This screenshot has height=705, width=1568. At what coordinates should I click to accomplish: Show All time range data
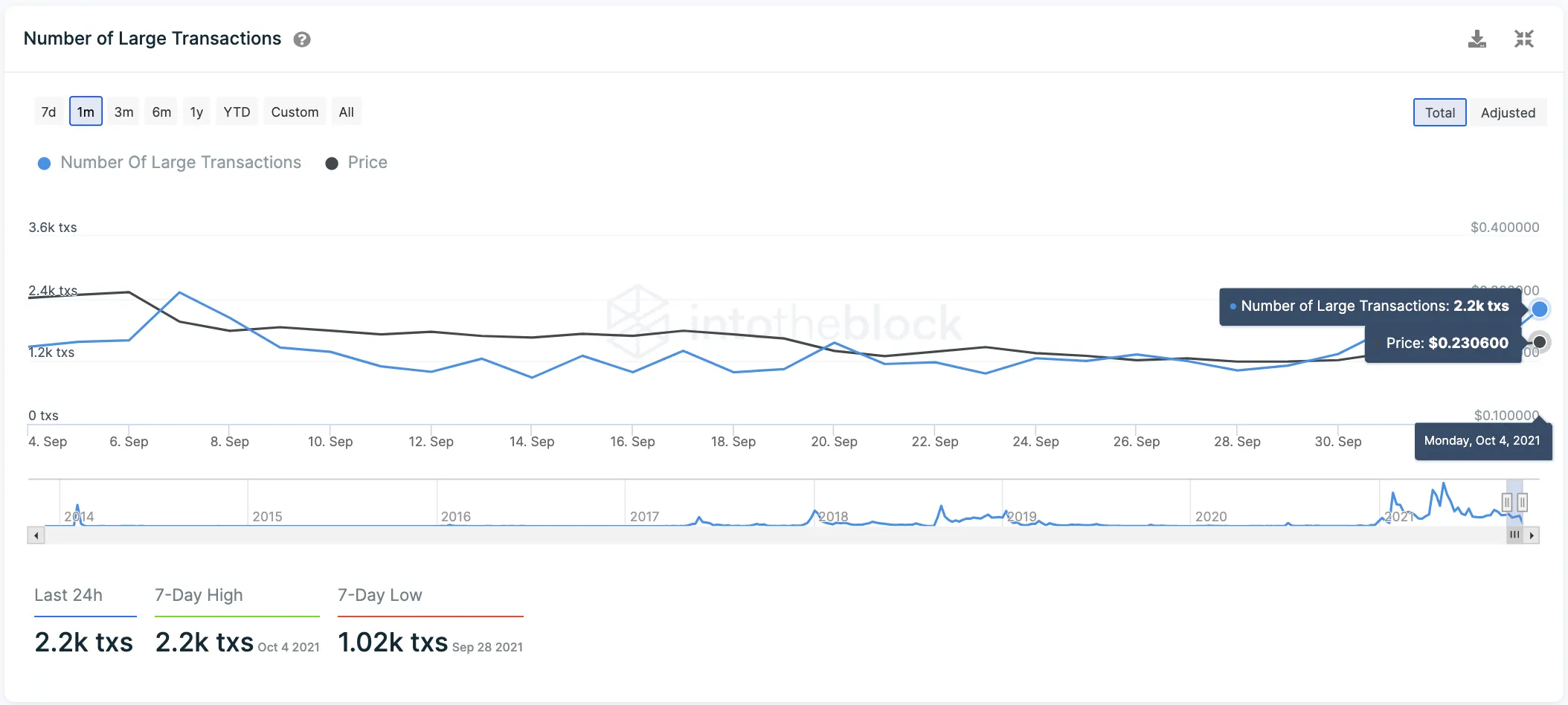click(x=346, y=112)
